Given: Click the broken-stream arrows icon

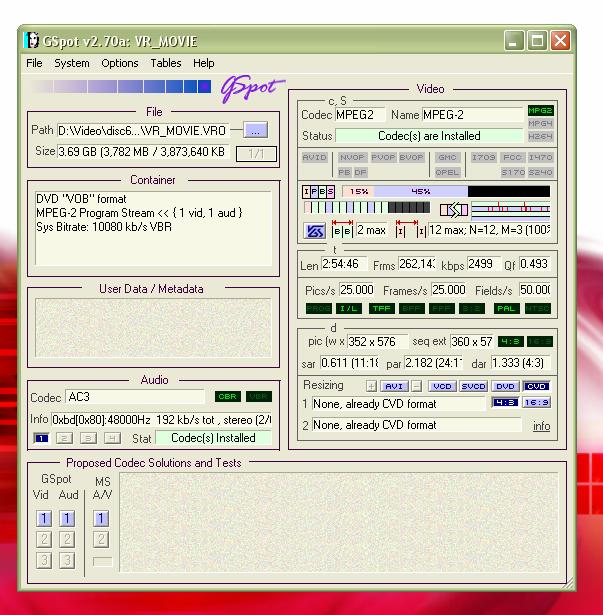Looking at the screenshot, I should click(454, 210).
